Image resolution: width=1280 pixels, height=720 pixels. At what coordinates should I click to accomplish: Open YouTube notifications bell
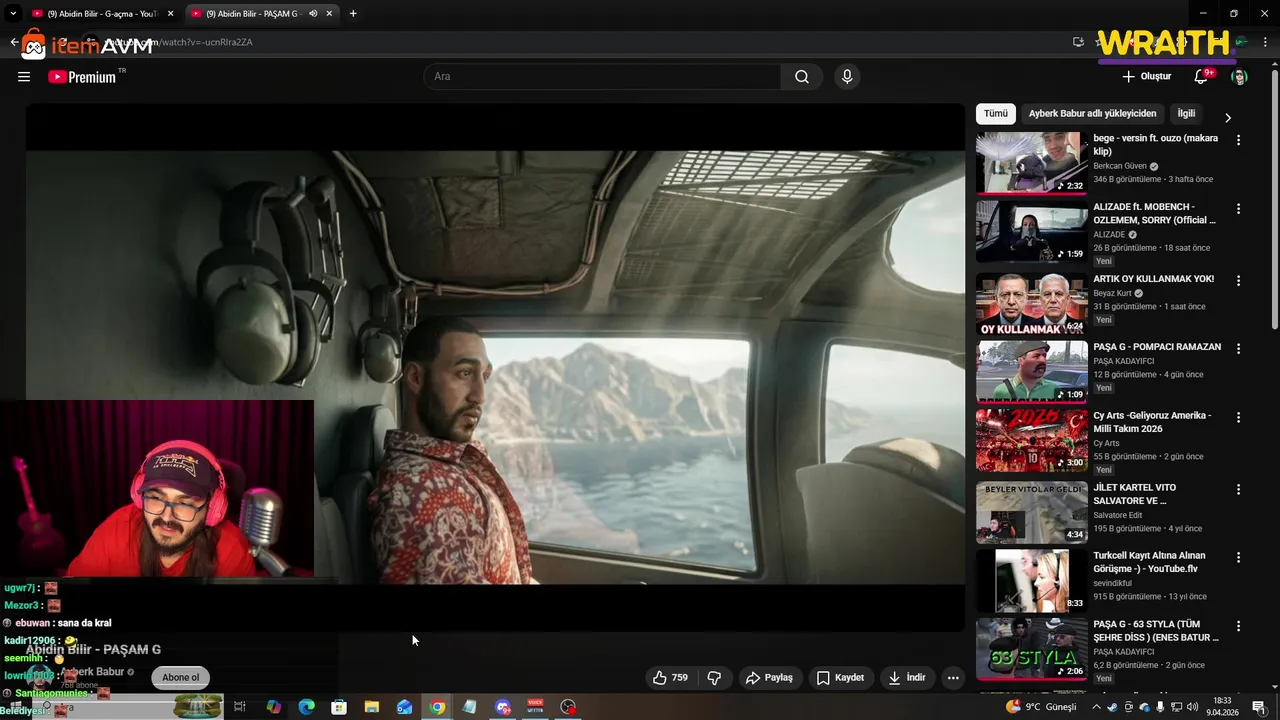coord(1201,77)
